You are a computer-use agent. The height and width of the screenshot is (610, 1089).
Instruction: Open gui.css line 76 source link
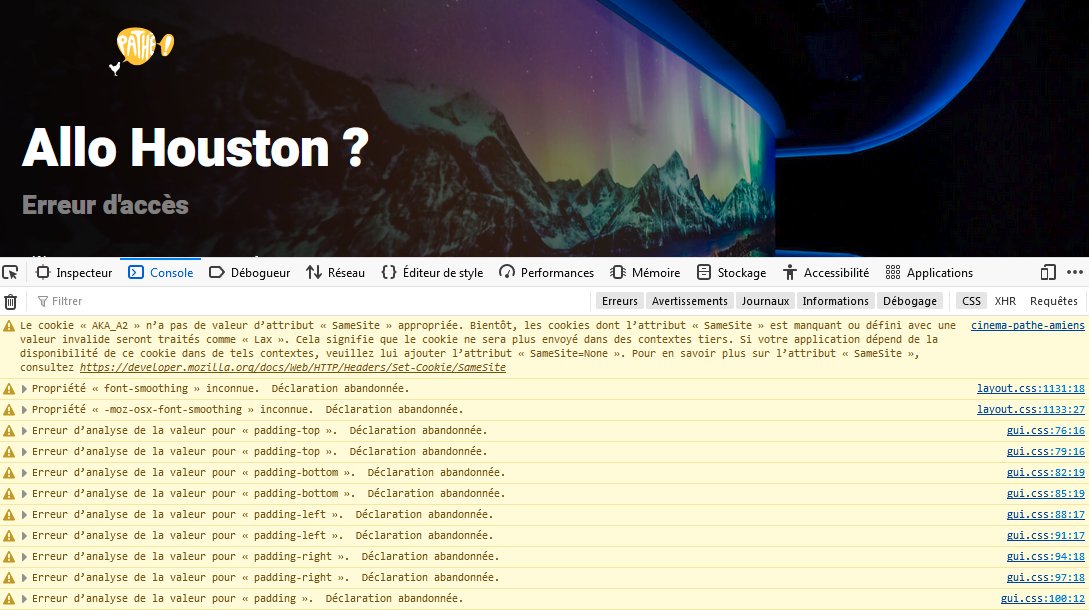pyautogui.click(x=1046, y=430)
